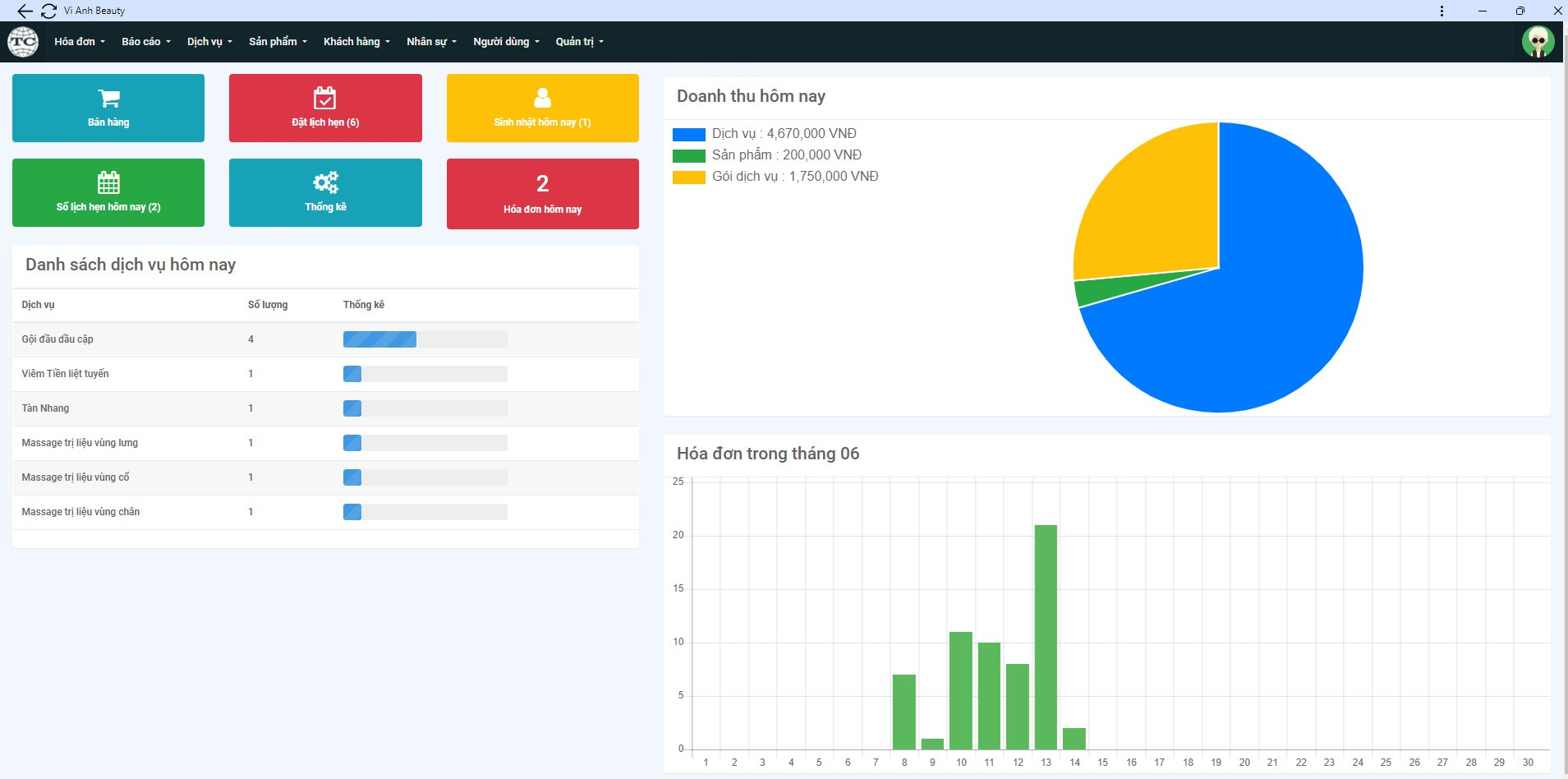Expand the Quản trị menu
Screen dimensions: 1568x779
tap(579, 42)
